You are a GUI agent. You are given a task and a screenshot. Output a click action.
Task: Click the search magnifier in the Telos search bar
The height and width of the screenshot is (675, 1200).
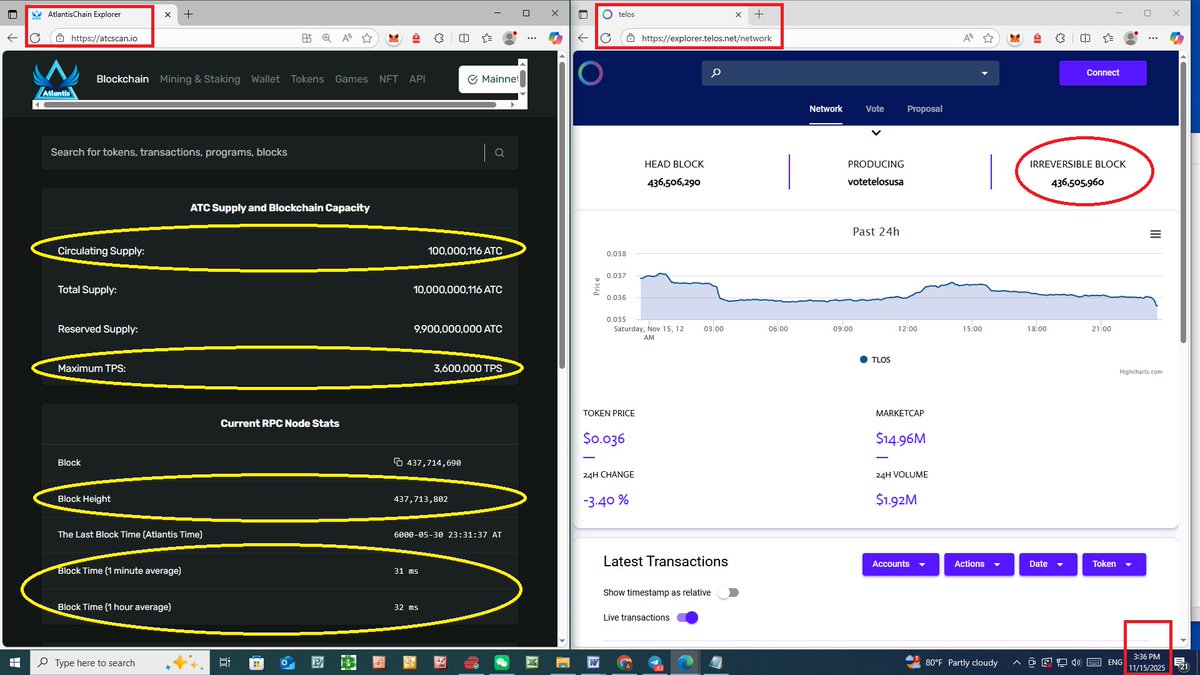point(717,73)
